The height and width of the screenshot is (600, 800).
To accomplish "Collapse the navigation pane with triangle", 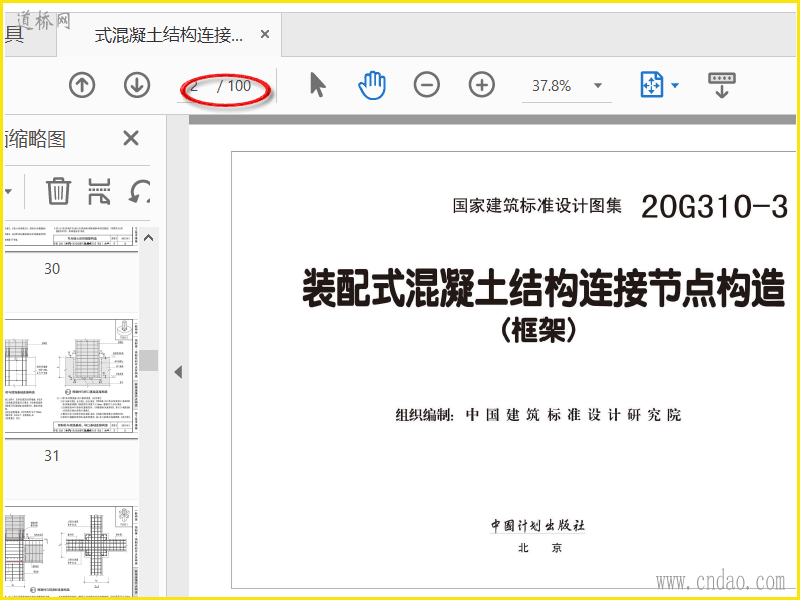I will tap(178, 372).
